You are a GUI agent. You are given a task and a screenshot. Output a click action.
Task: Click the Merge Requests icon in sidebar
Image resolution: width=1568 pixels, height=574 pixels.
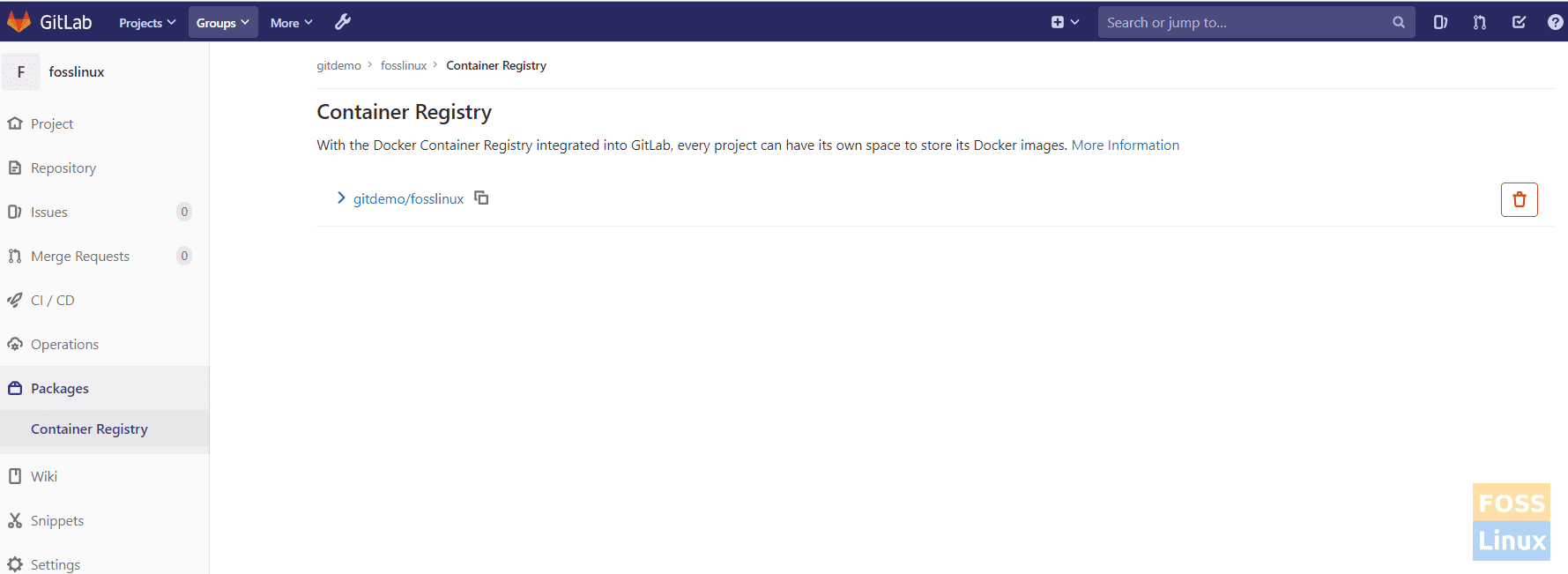click(x=15, y=256)
